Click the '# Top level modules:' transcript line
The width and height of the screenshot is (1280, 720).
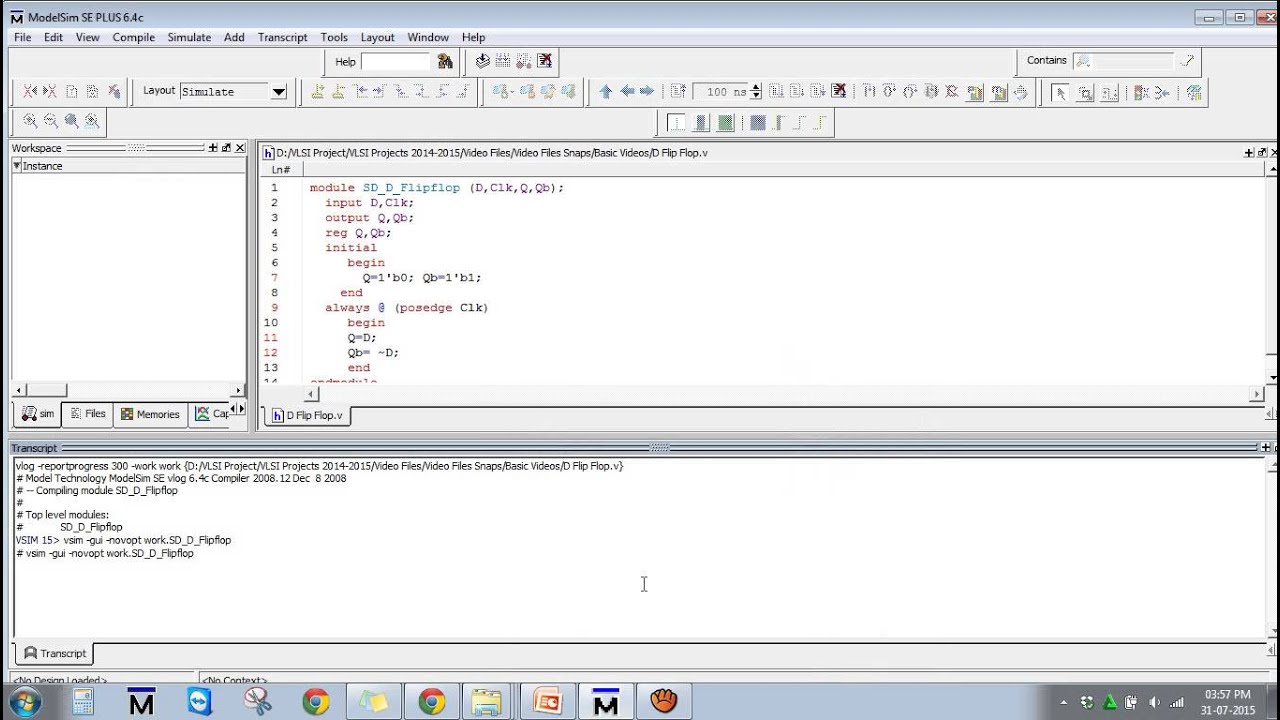pyautogui.click(x=62, y=515)
